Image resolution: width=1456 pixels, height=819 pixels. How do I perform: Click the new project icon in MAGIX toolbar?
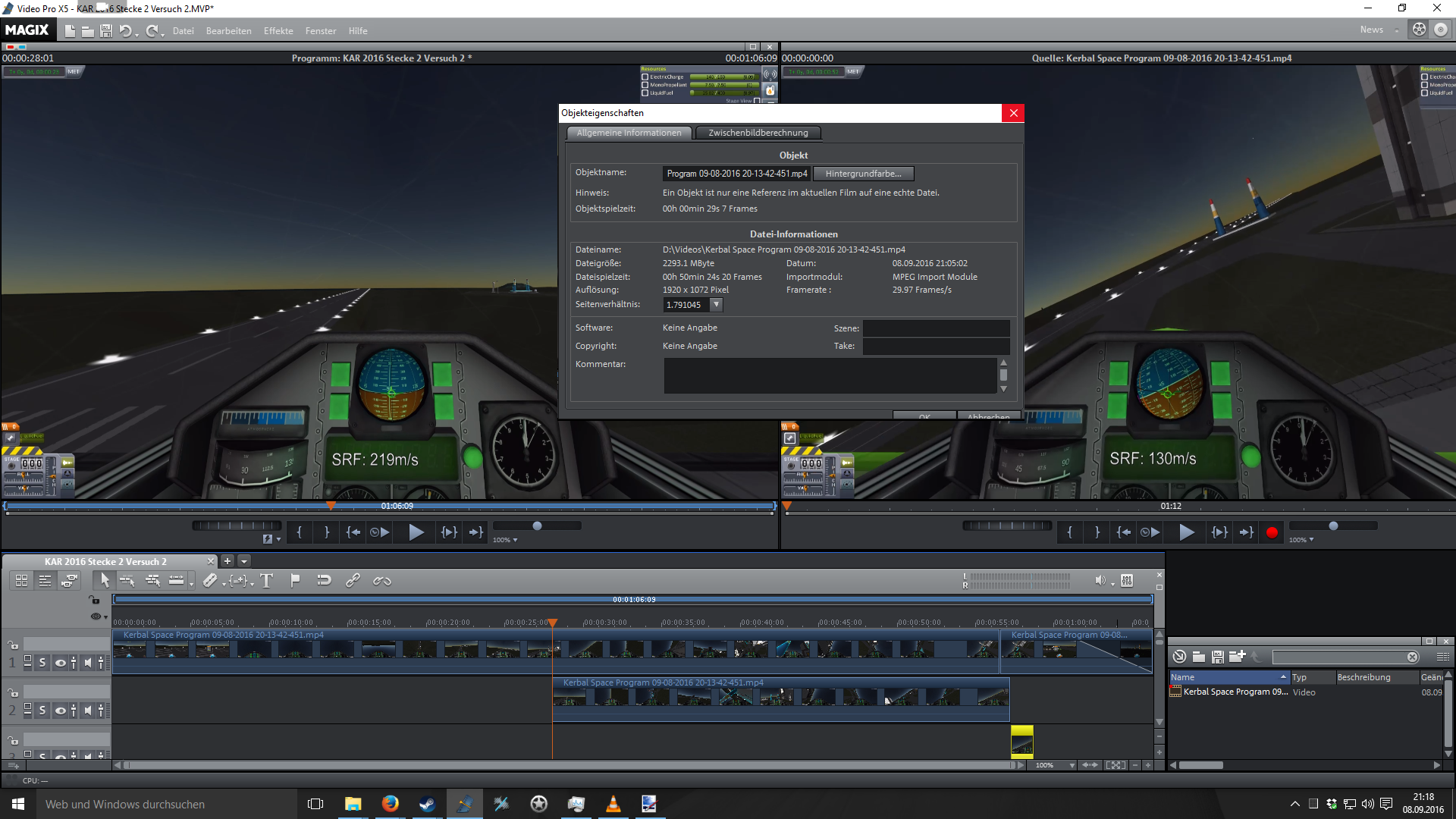(70, 31)
